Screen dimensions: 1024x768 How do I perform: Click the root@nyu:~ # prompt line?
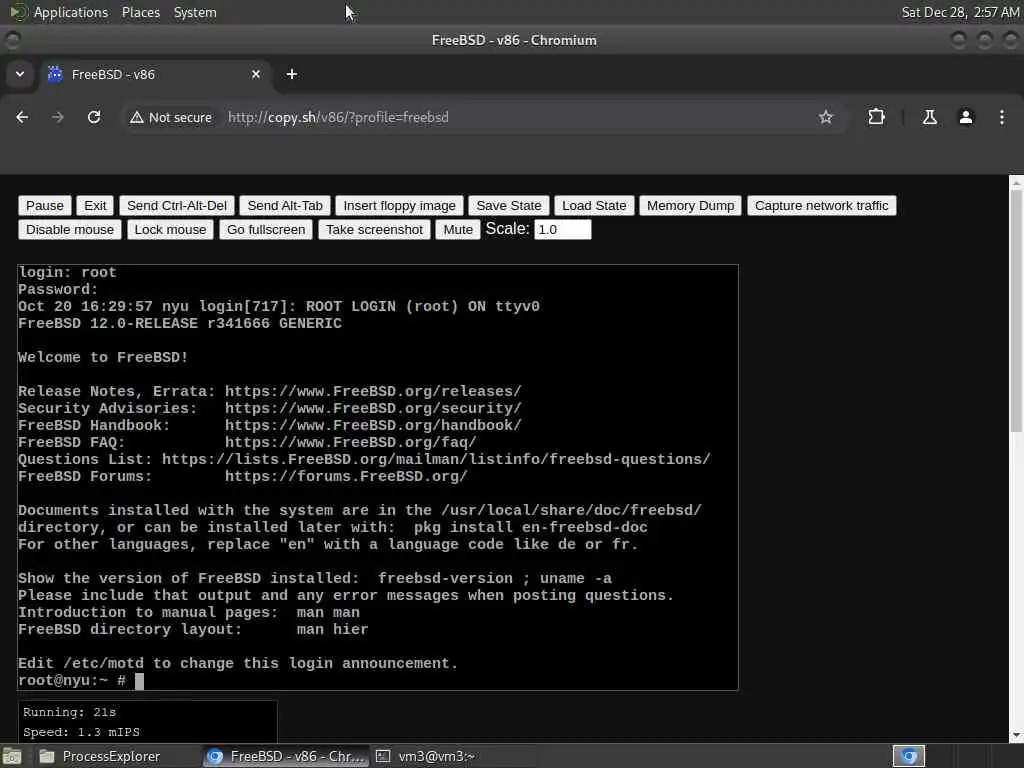click(81, 680)
